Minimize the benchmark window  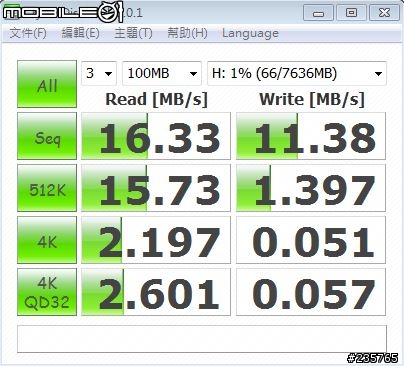pos(318,13)
